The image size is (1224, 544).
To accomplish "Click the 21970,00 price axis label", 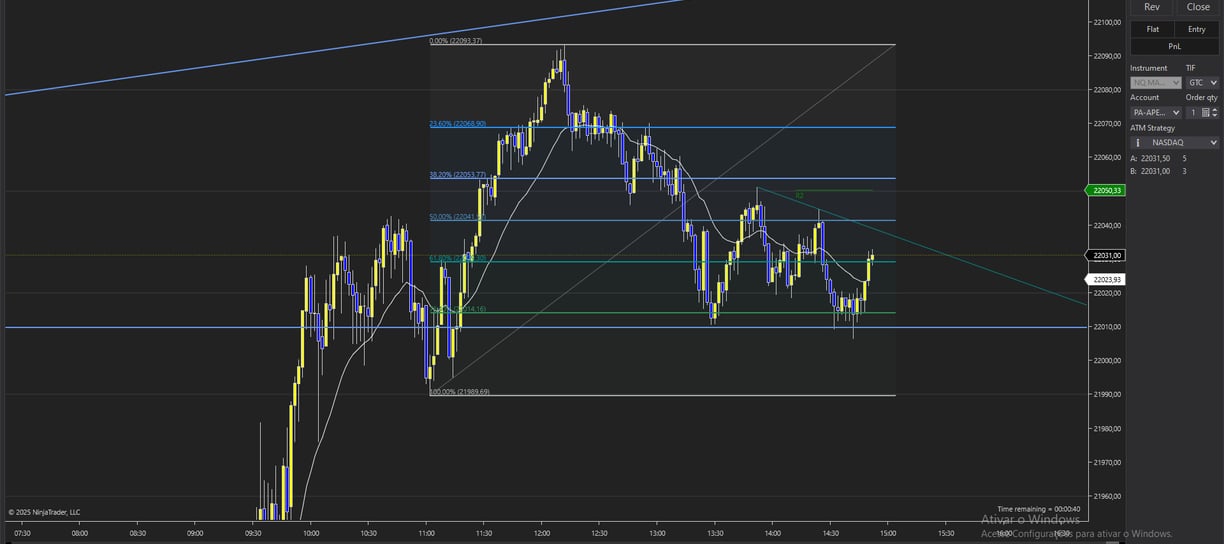I will [x=1107, y=463].
